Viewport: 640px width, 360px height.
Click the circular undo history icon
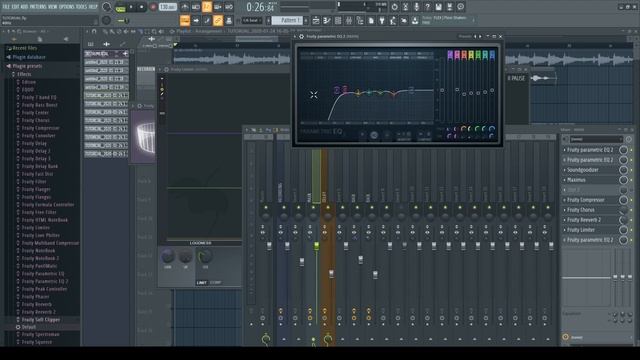[x=394, y=7]
